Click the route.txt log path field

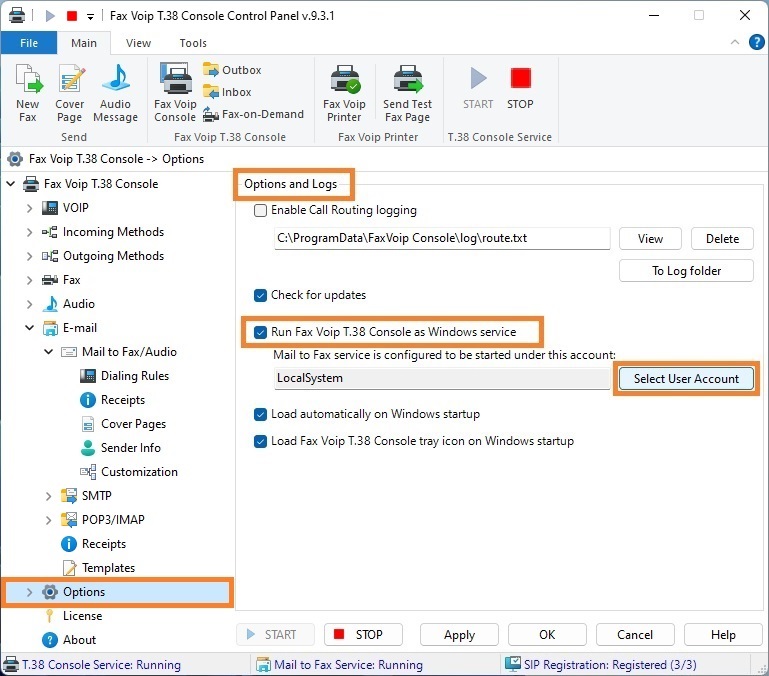pyautogui.click(x=442, y=238)
